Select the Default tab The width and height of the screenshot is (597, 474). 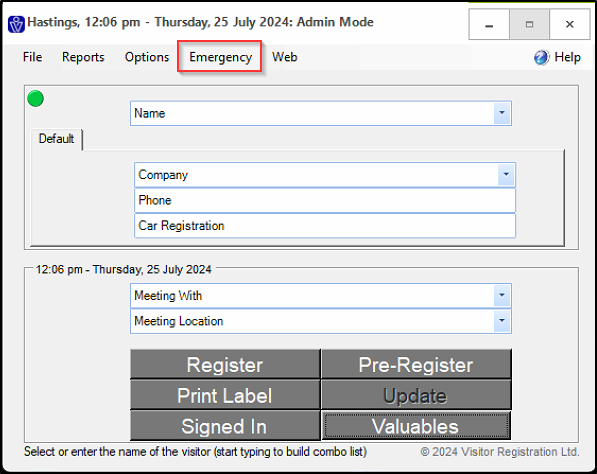tap(56, 139)
